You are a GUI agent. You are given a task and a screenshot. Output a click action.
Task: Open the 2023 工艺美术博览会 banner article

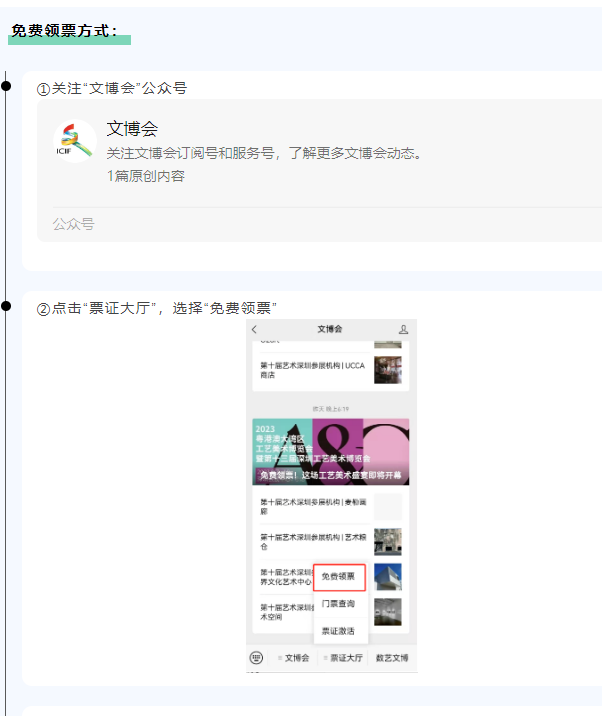pos(331,452)
